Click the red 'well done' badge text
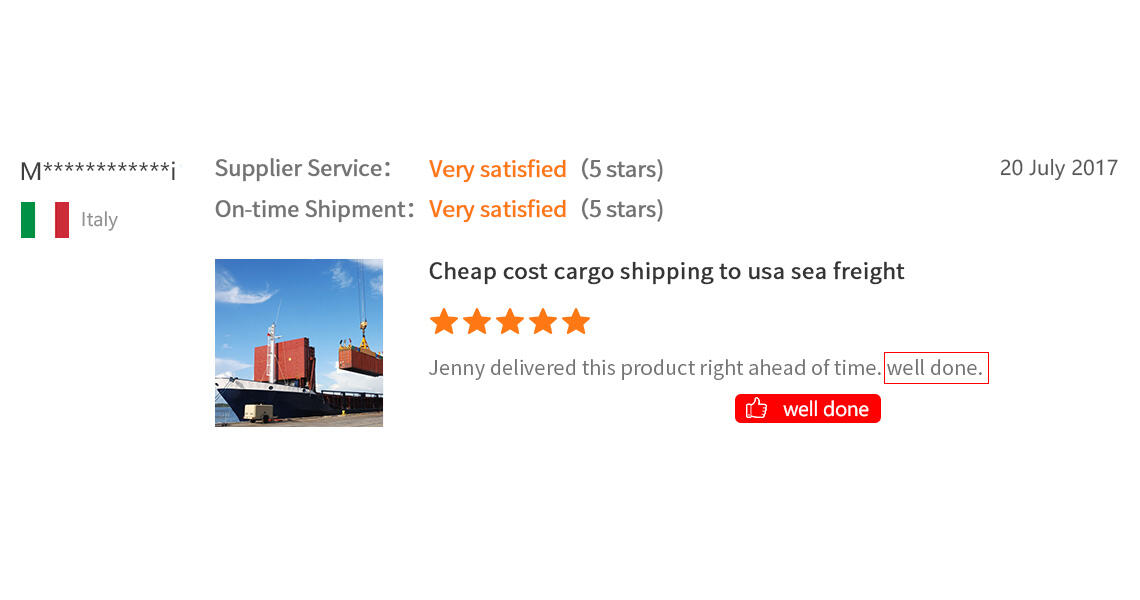Viewport: 1140px width, 600px height. point(825,409)
